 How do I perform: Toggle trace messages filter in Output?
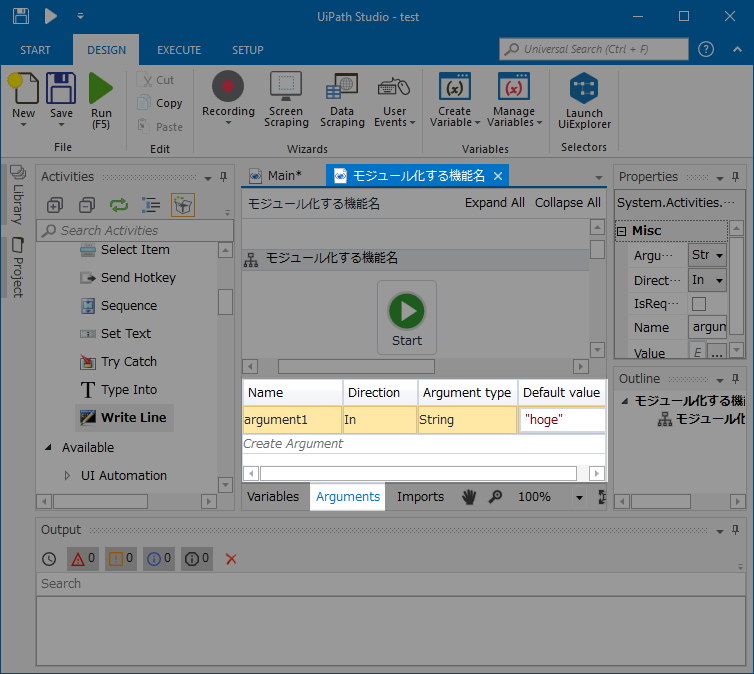click(x=197, y=559)
